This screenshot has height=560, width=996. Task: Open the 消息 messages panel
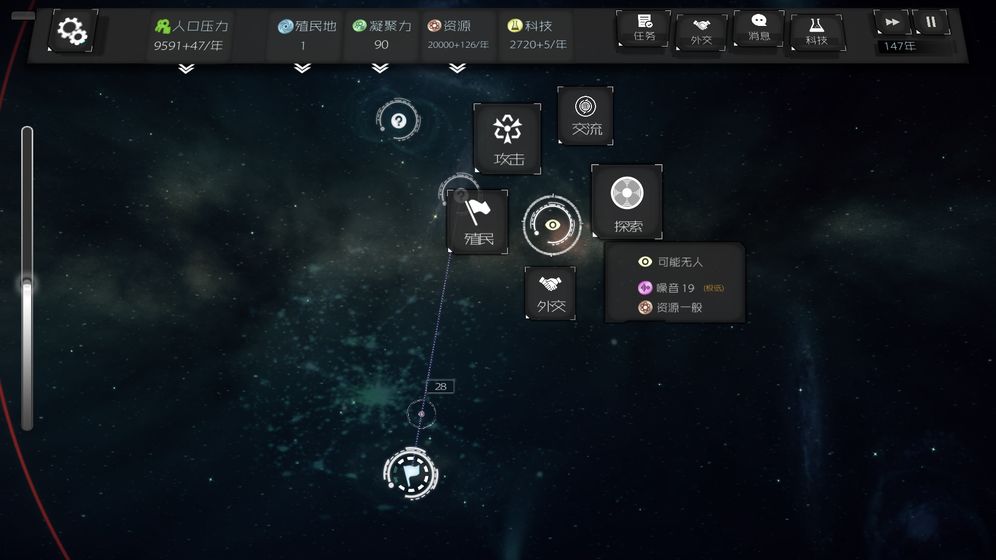759,28
